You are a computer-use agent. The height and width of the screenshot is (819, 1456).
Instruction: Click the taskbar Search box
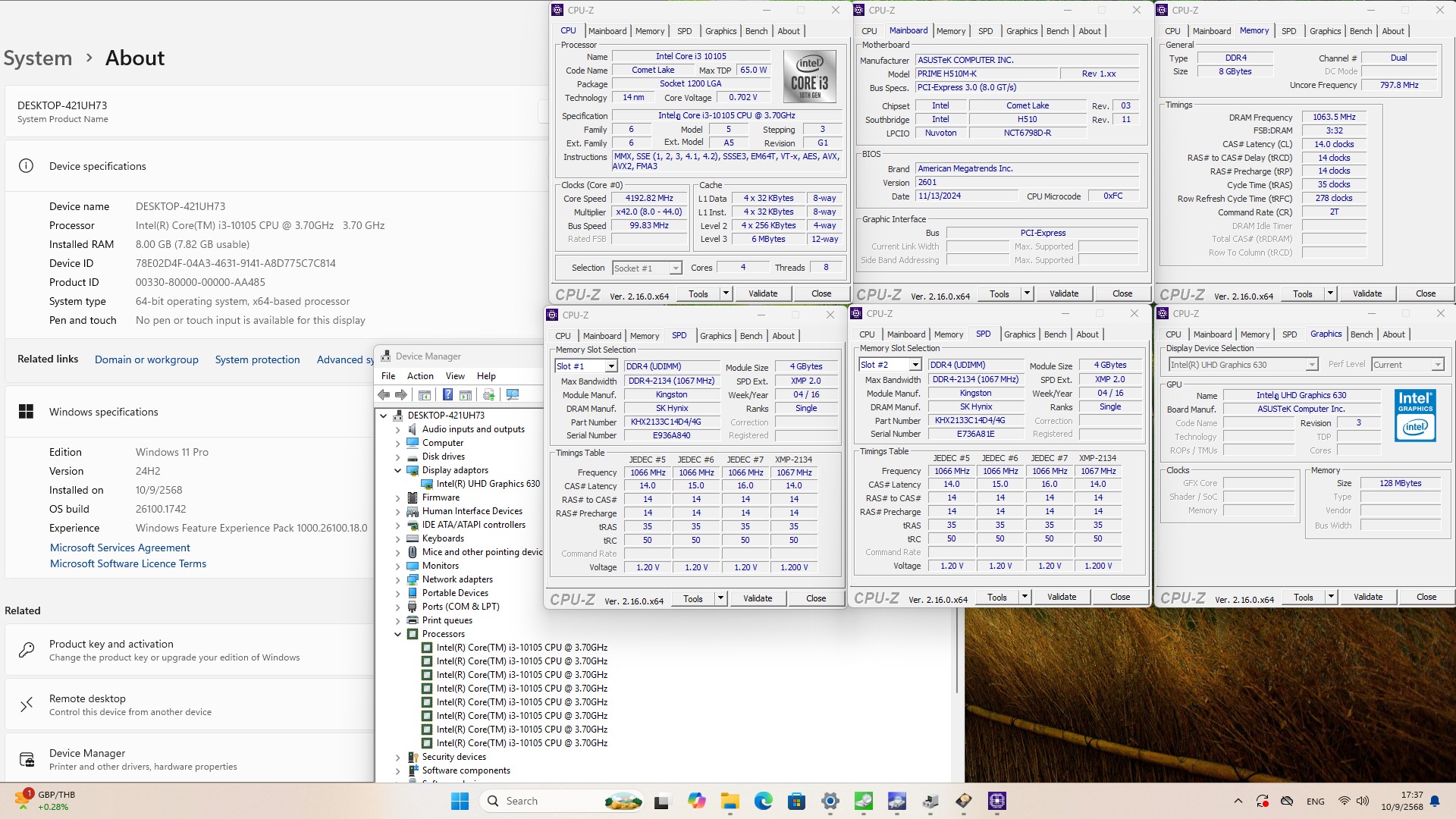point(563,801)
